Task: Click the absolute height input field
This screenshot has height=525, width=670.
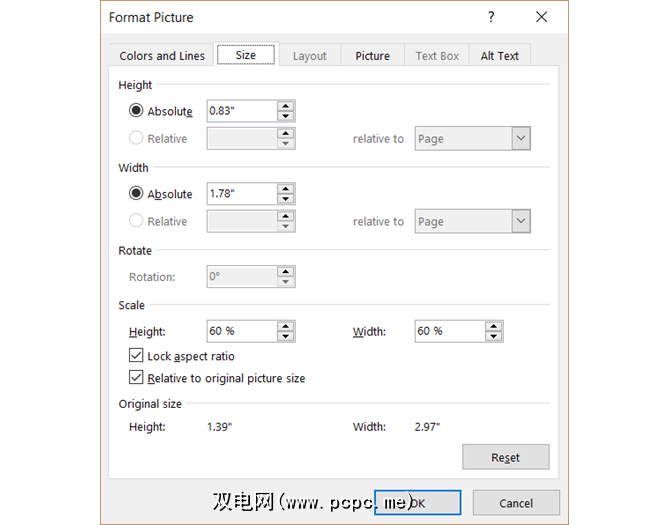Action: tap(241, 111)
